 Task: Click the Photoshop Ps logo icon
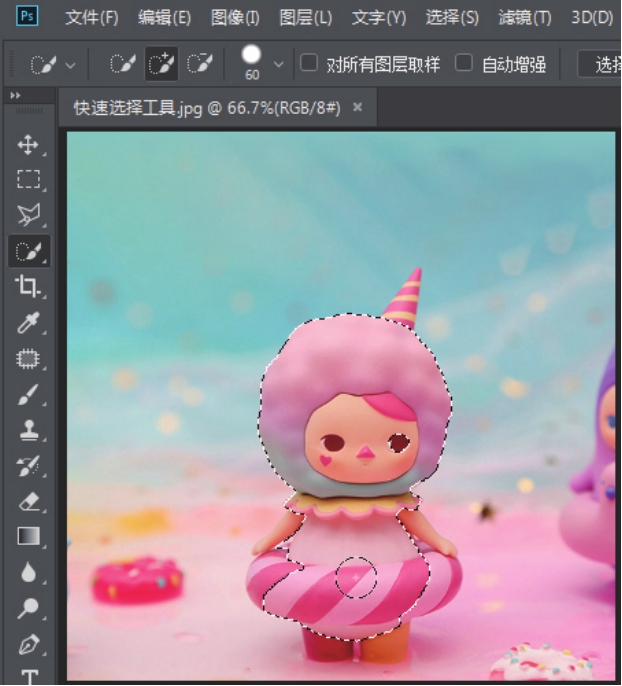27,17
